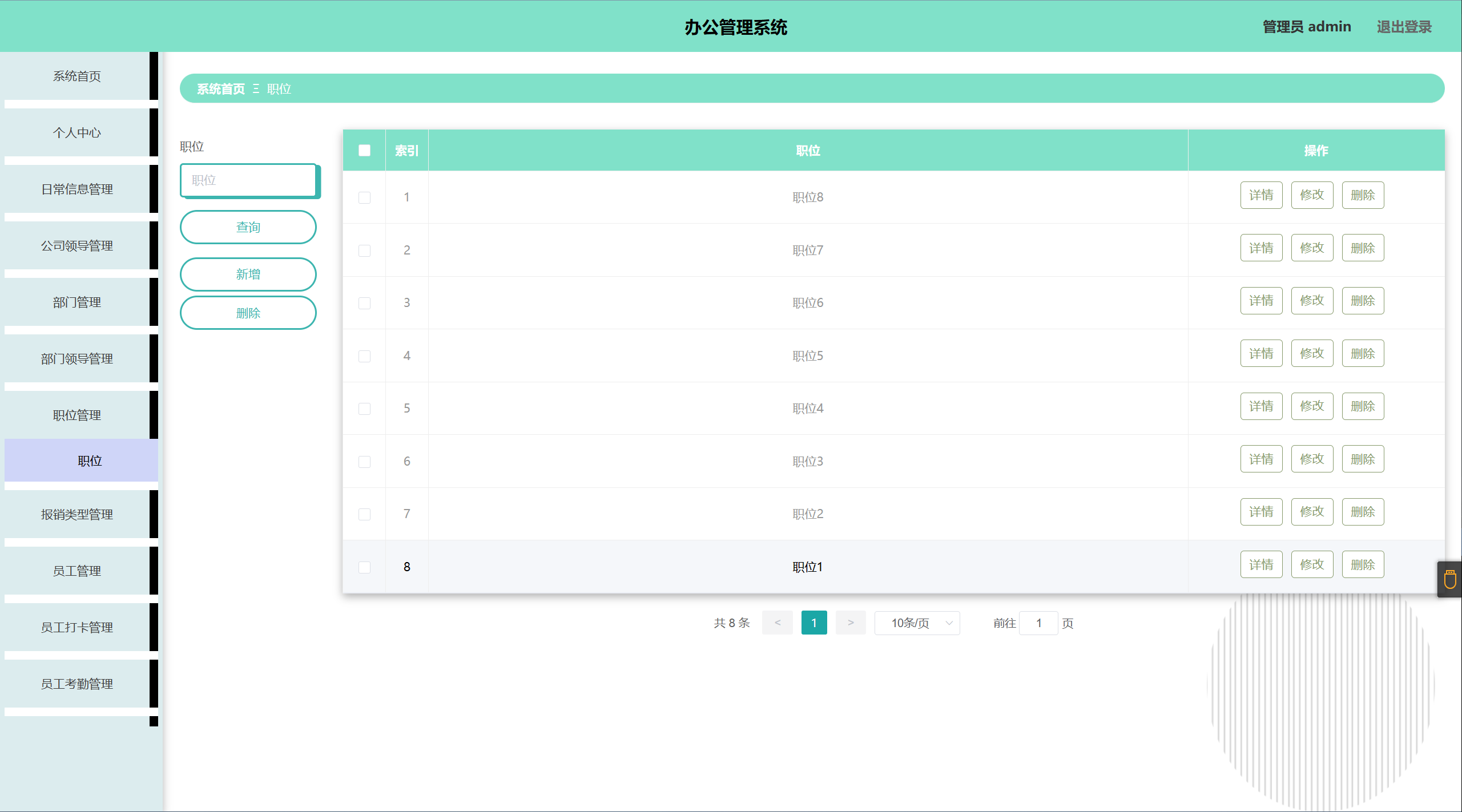1462x812 pixels.
Task: Click 详情 for row 职位4
Action: [x=1261, y=406]
